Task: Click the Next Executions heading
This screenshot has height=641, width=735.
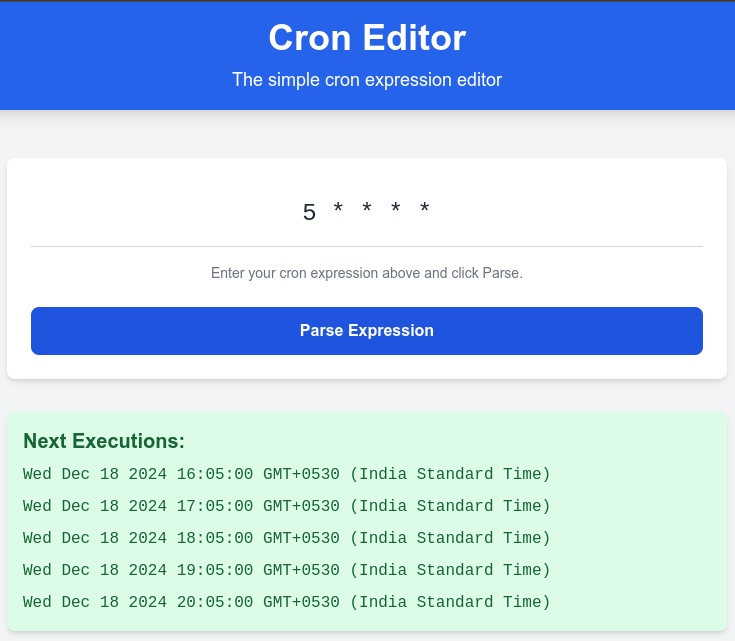Action: tap(104, 441)
